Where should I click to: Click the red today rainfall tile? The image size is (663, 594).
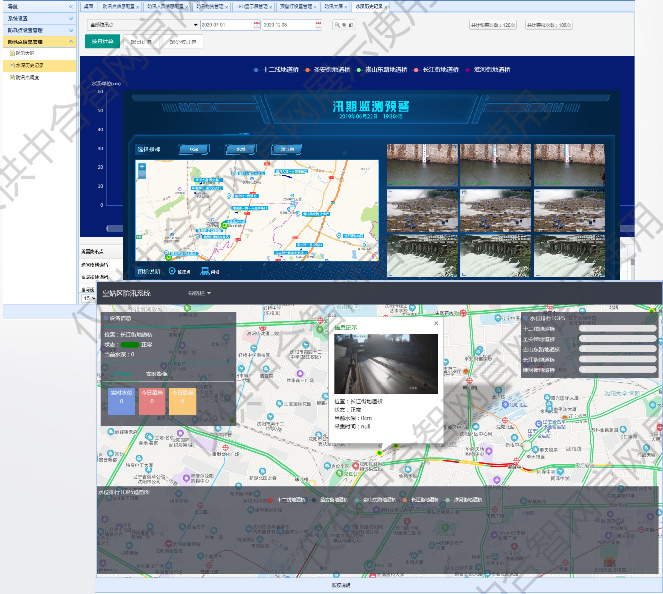(x=150, y=400)
